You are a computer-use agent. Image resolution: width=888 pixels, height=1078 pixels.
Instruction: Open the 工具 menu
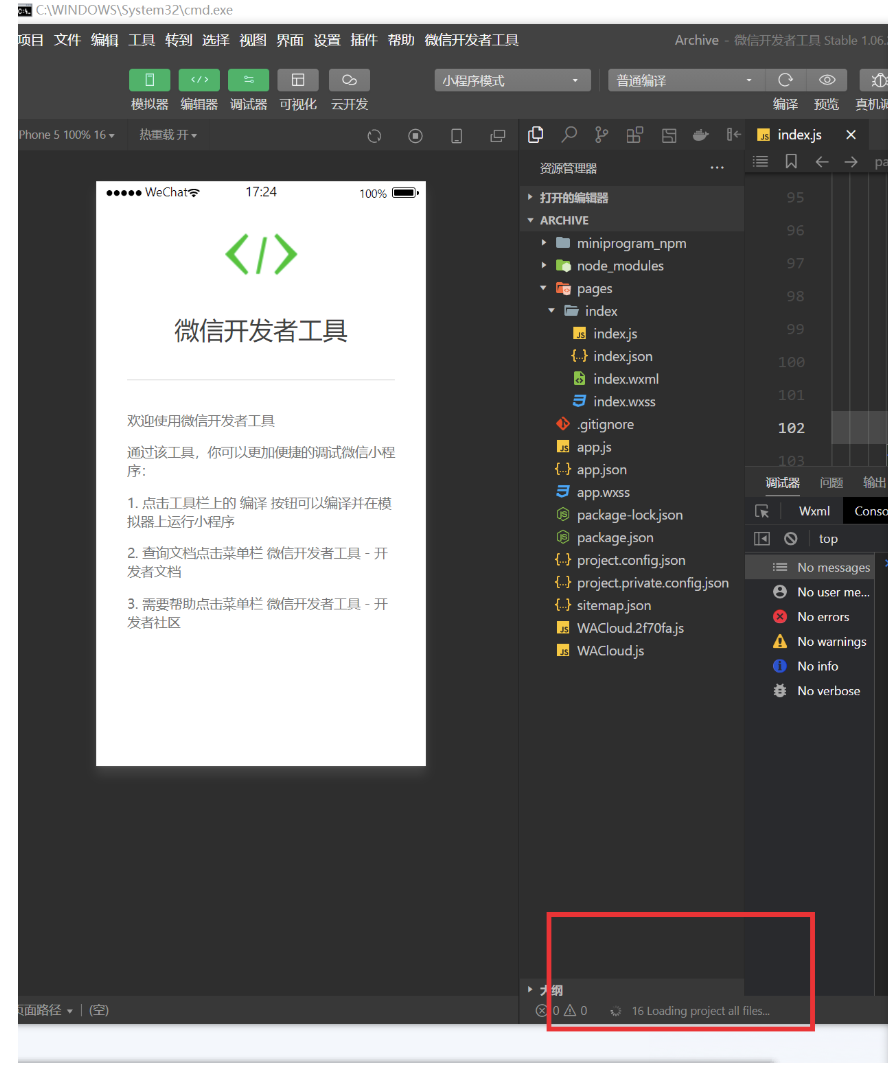point(142,40)
